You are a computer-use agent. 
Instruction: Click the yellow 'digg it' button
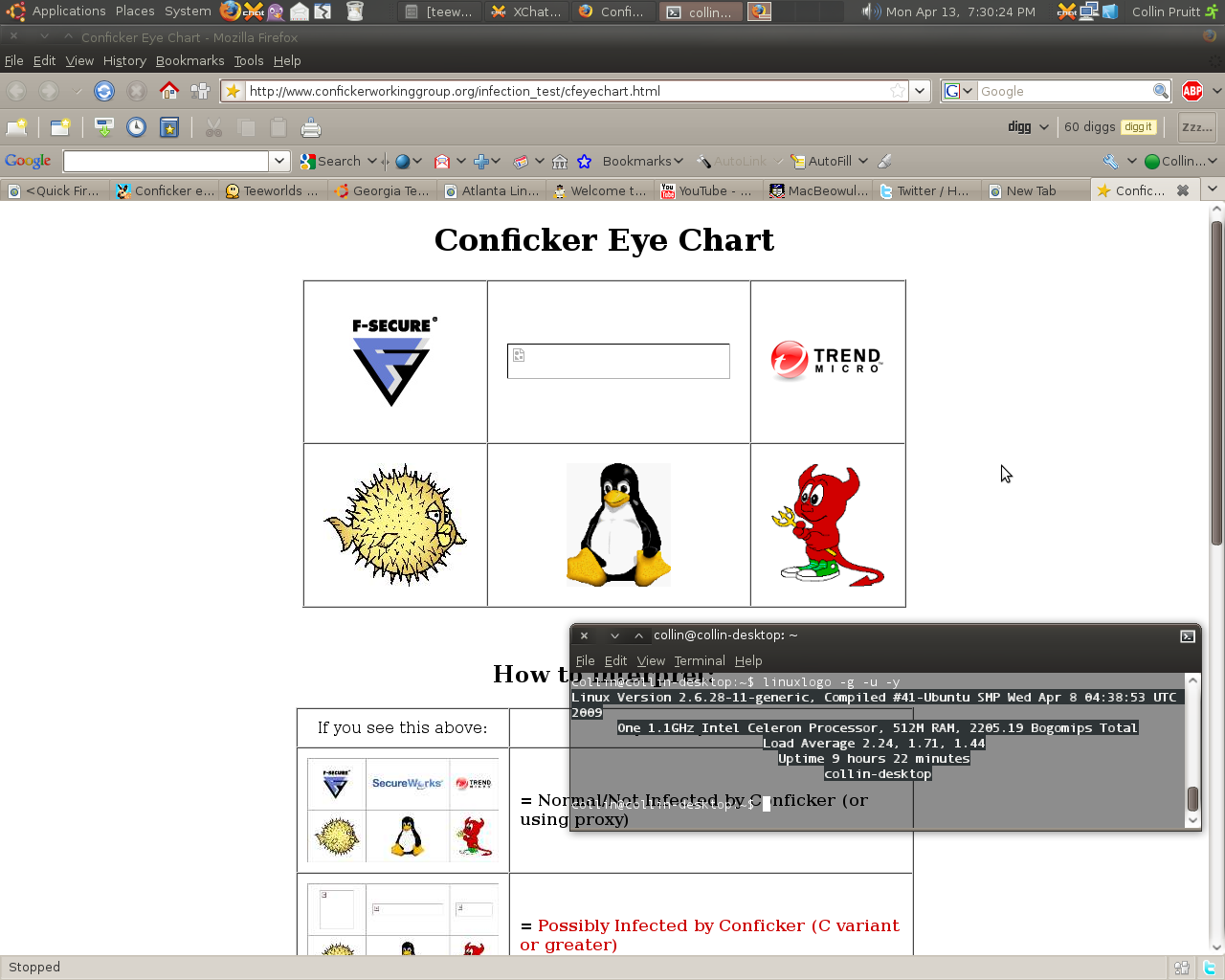pos(1138,126)
